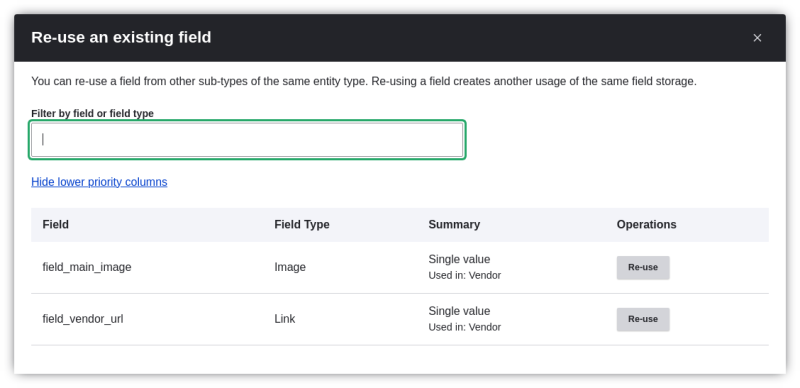The height and width of the screenshot is (388, 800).
Task: Click the Operations column header
Action: tap(646, 225)
